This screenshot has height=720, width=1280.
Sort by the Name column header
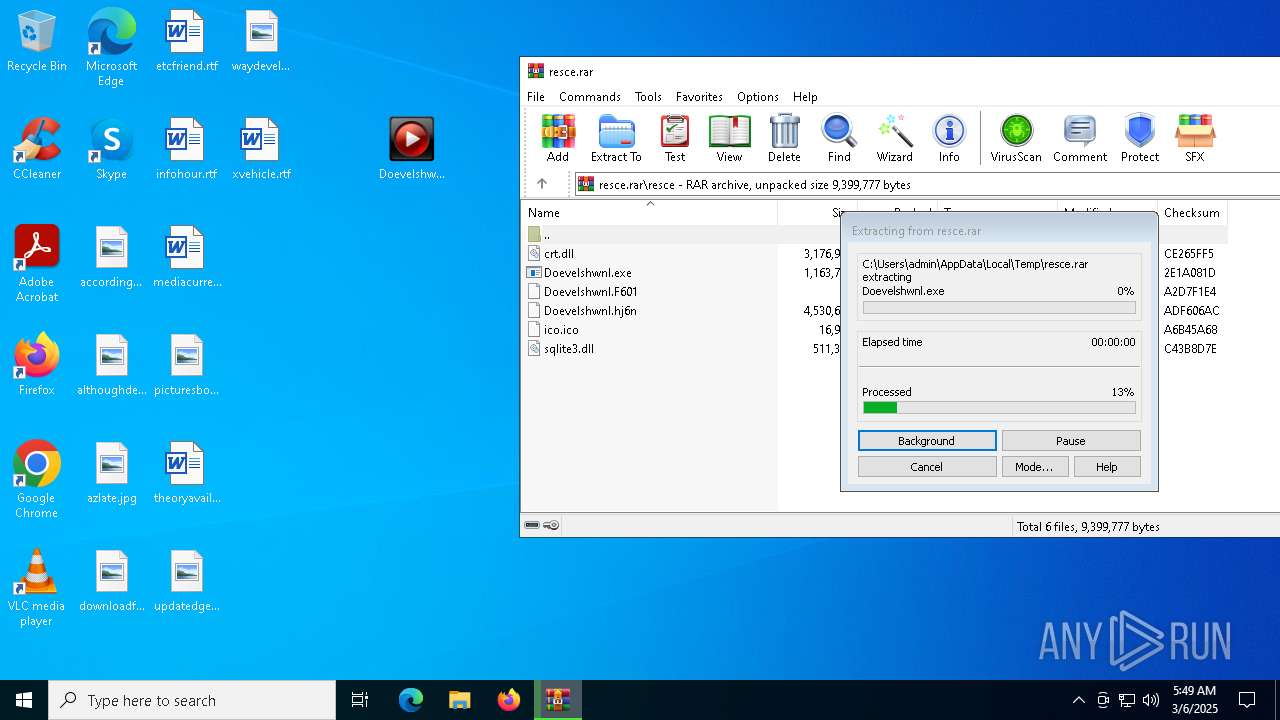click(649, 213)
